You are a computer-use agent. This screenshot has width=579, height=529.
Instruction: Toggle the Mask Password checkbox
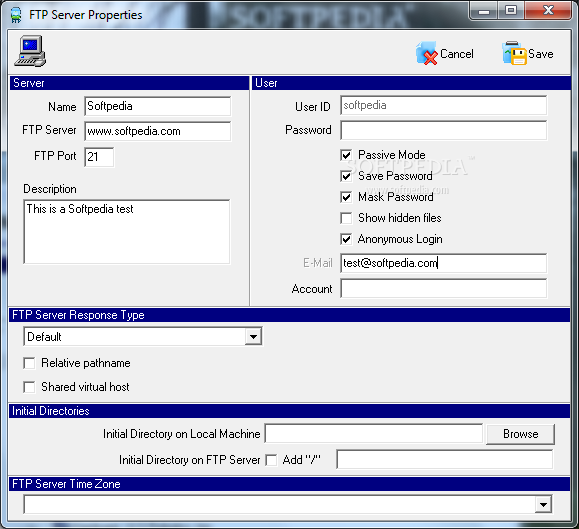click(346, 197)
